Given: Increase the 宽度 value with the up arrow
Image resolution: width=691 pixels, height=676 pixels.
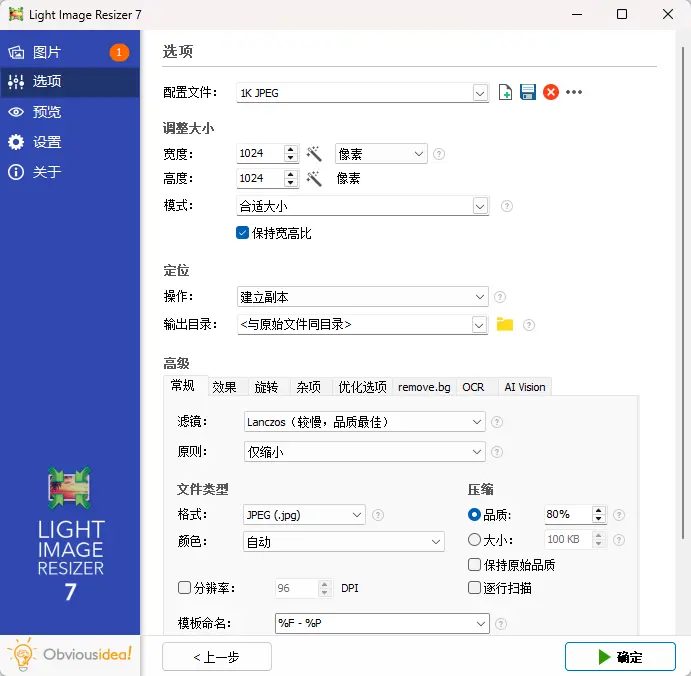Looking at the screenshot, I should point(290,149).
